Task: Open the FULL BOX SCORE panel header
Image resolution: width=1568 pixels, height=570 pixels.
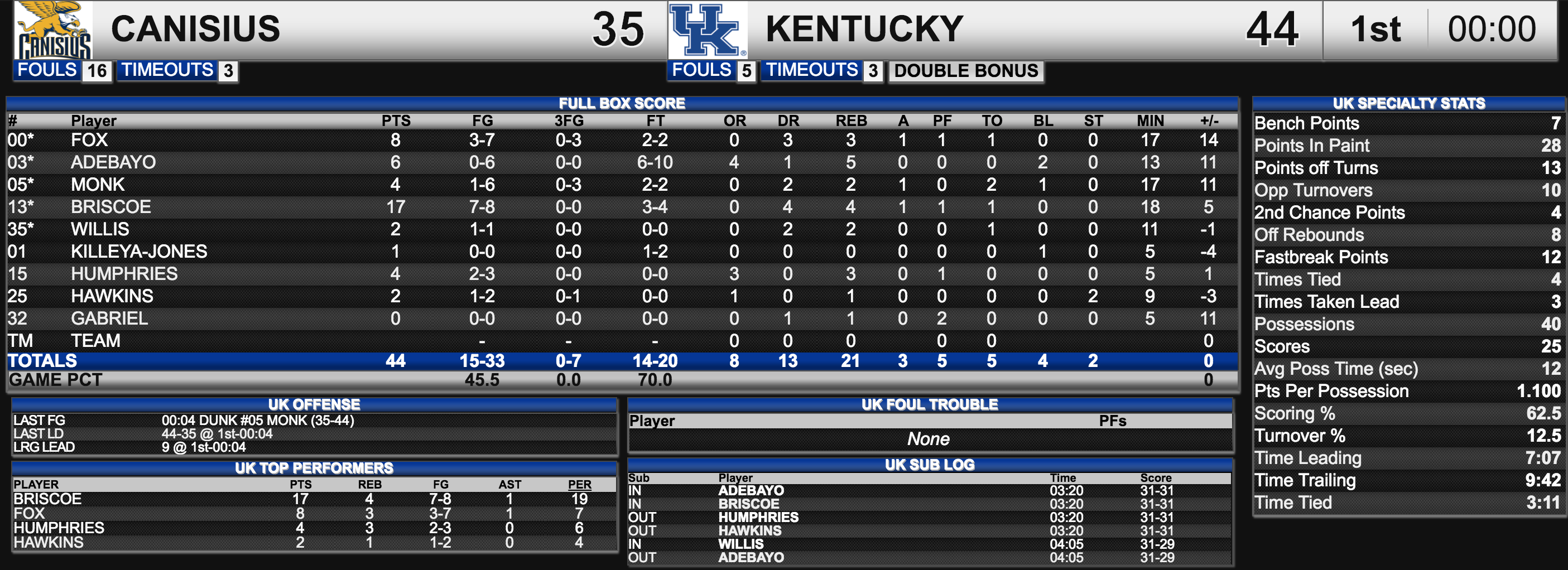Action: pos(622,103)
